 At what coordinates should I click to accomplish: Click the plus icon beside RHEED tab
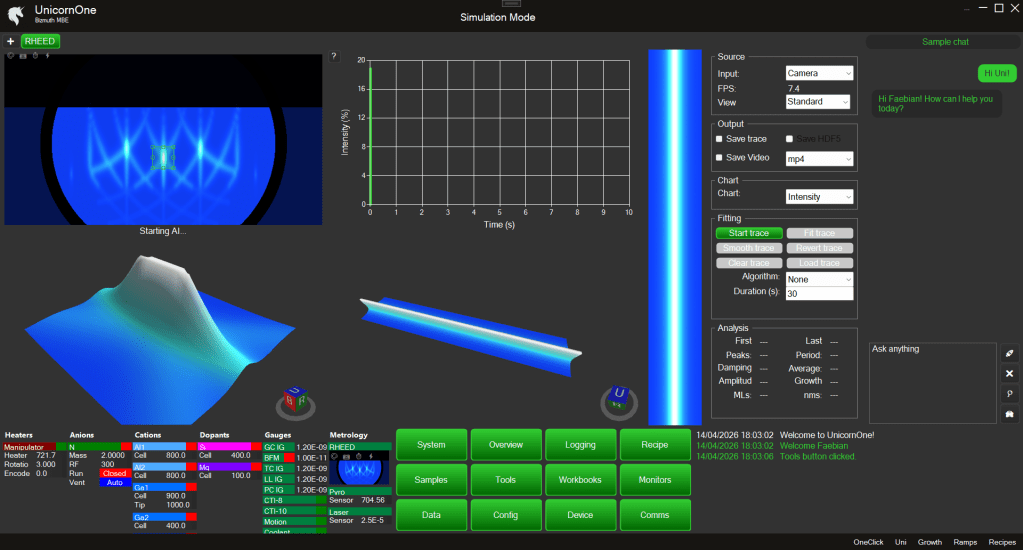pos(10,41)
